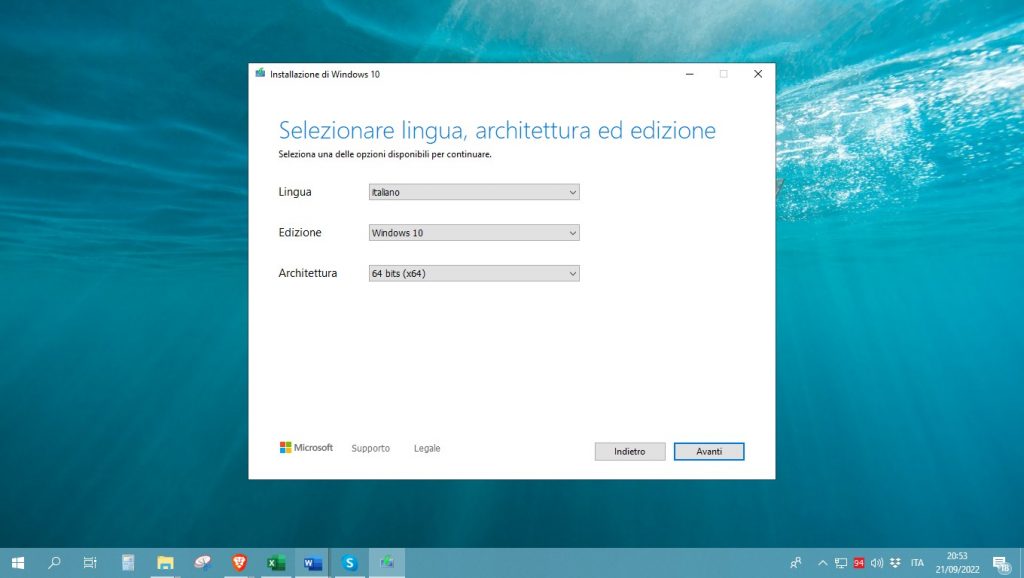Click the Microsoft logo
Viewport: 1024px width, 578px height.
[x=306, y=448]
